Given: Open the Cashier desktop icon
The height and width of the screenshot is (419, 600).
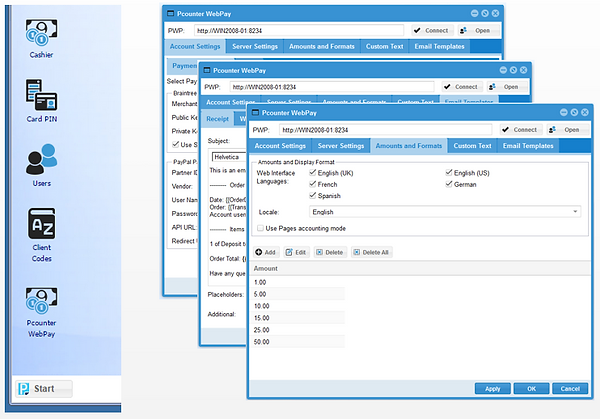Looking at the screenshot, I should (41, 38).
